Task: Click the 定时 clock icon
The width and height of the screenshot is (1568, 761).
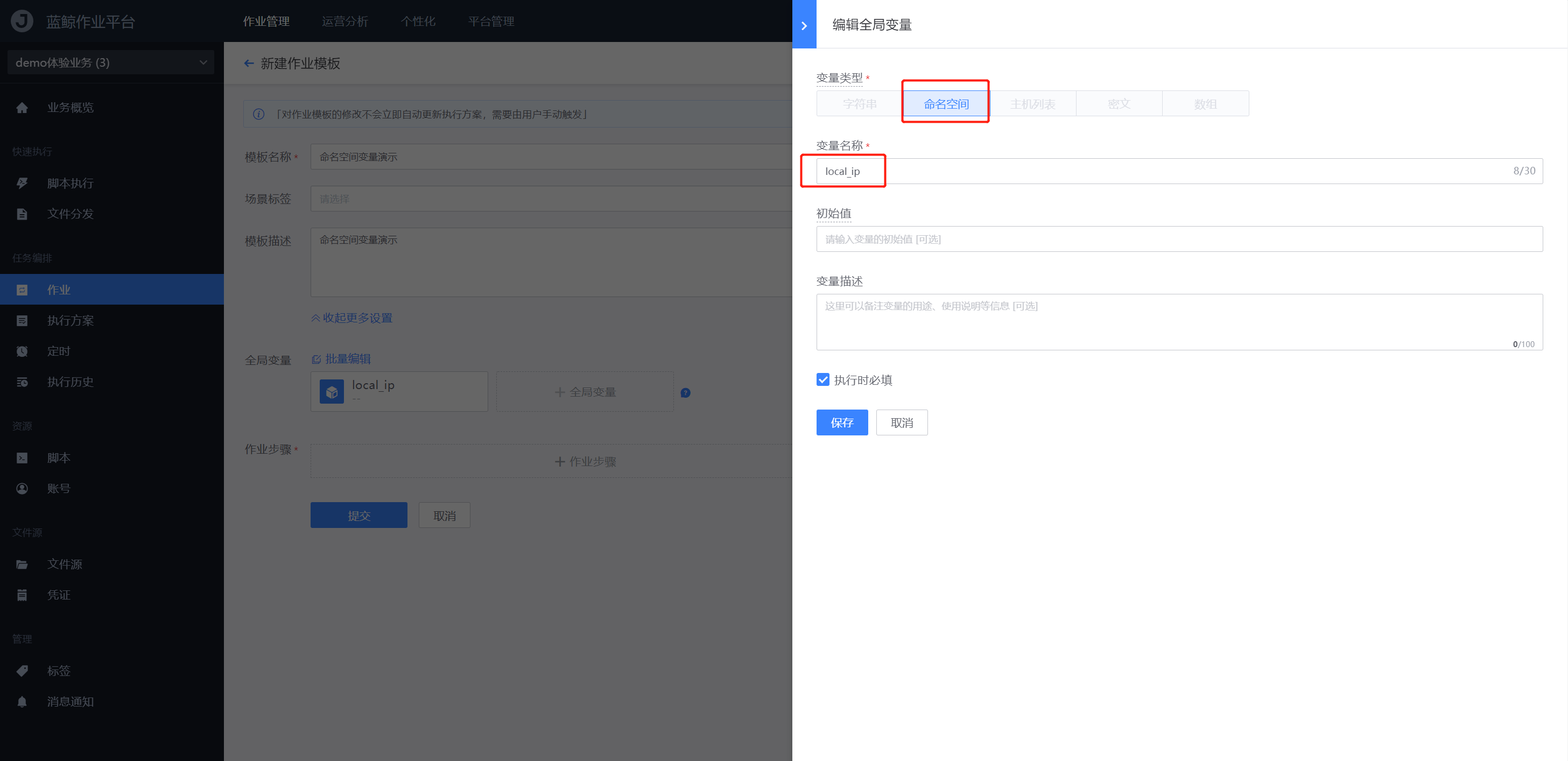Action: (x=22, y=351)
